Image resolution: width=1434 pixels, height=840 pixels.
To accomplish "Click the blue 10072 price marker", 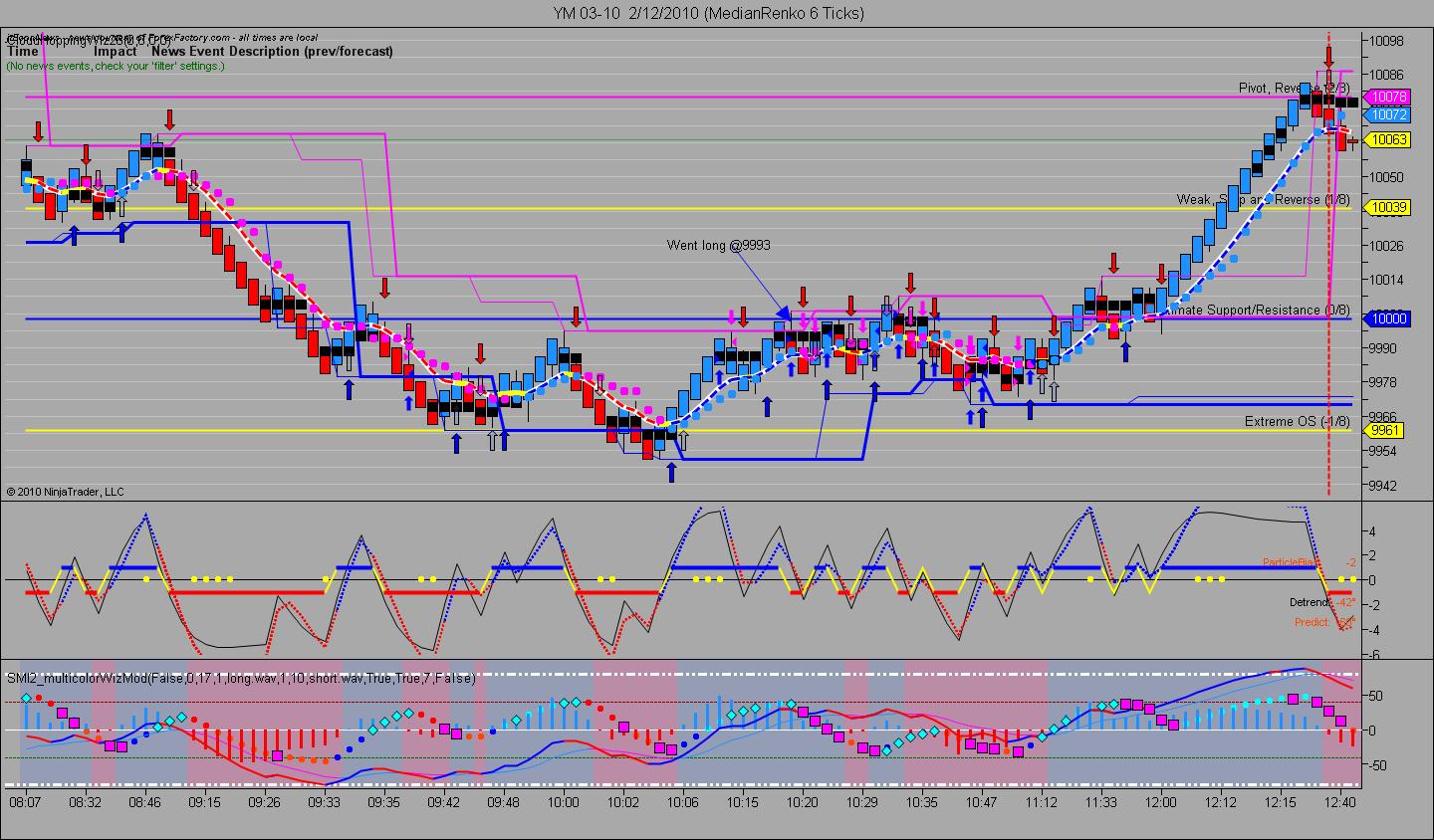I will [x=1388, y=114].
